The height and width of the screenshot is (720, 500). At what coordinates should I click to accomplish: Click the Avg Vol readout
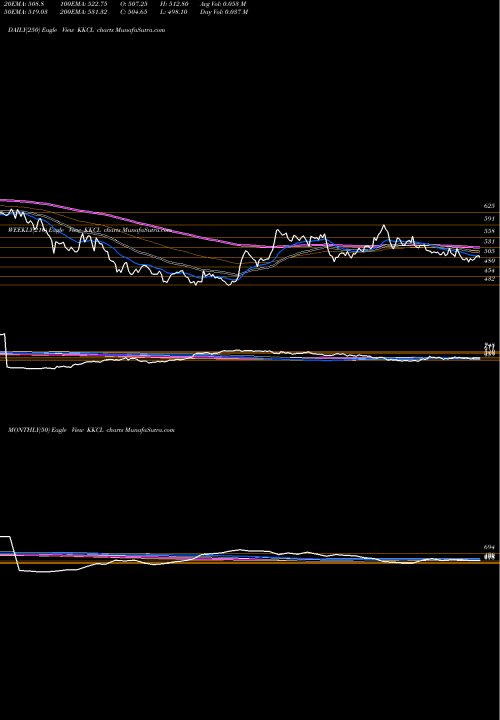(224, 4)
